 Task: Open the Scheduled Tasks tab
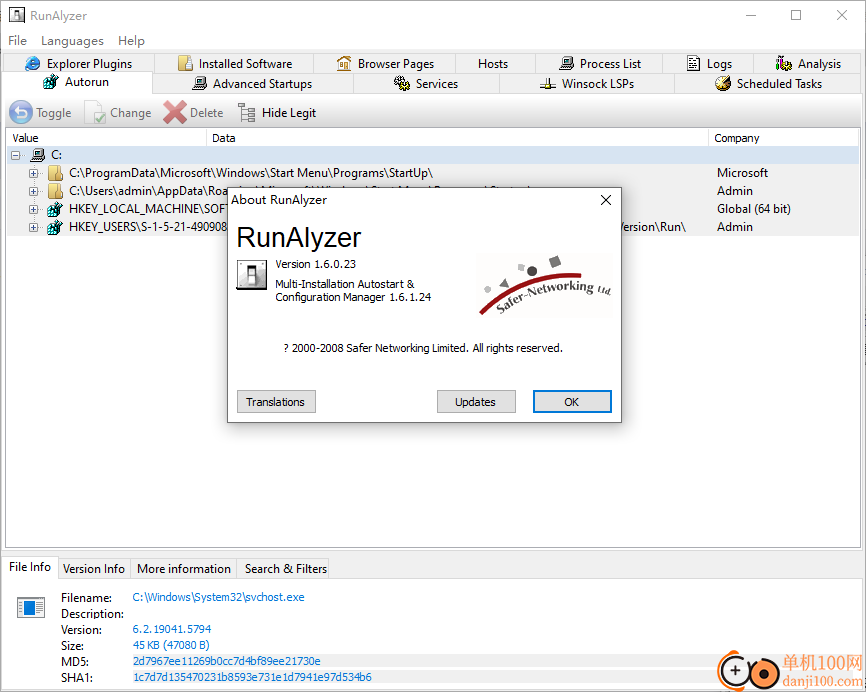click(768, 83)
